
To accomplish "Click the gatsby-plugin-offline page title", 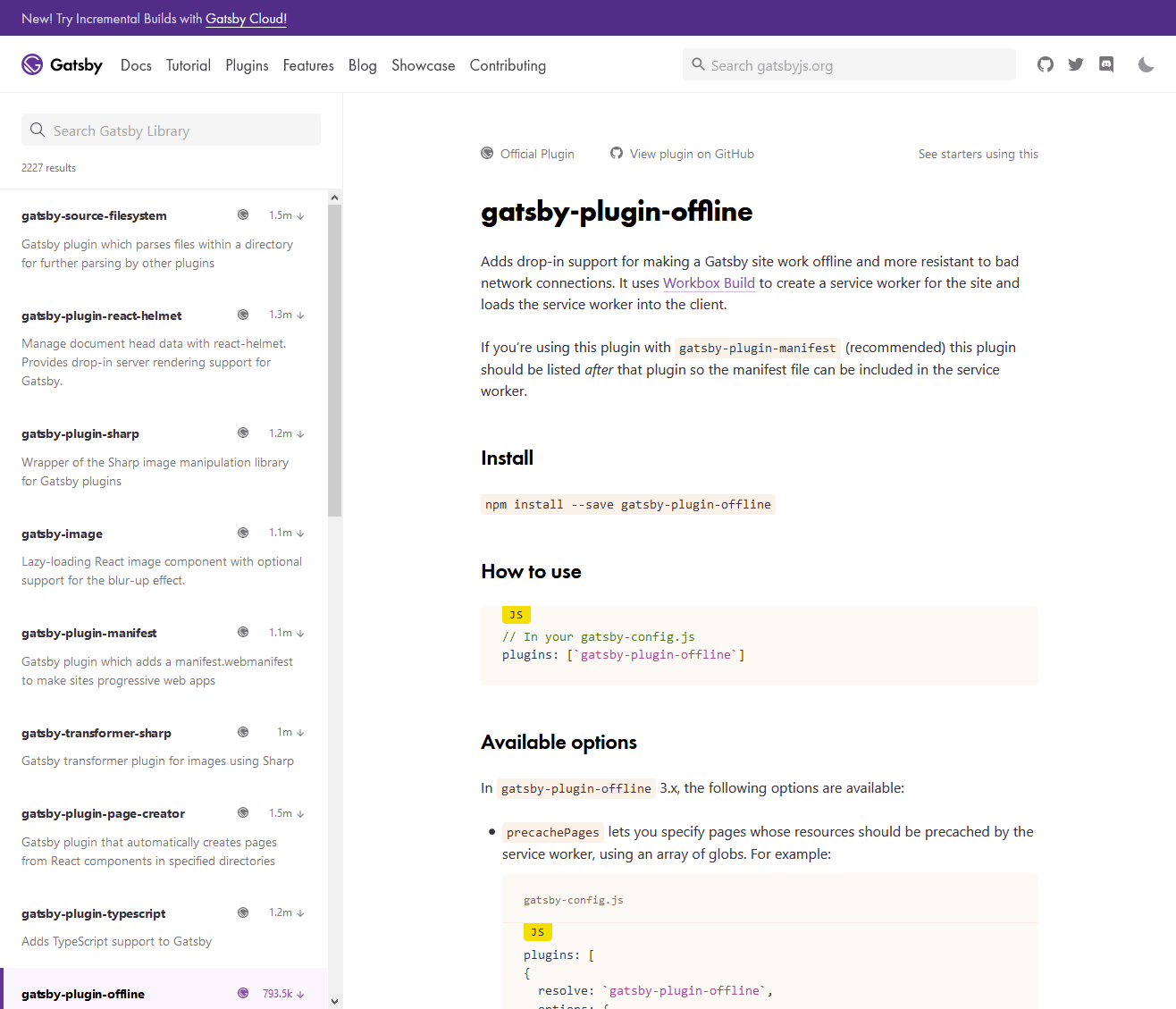I will pos(617,211).
